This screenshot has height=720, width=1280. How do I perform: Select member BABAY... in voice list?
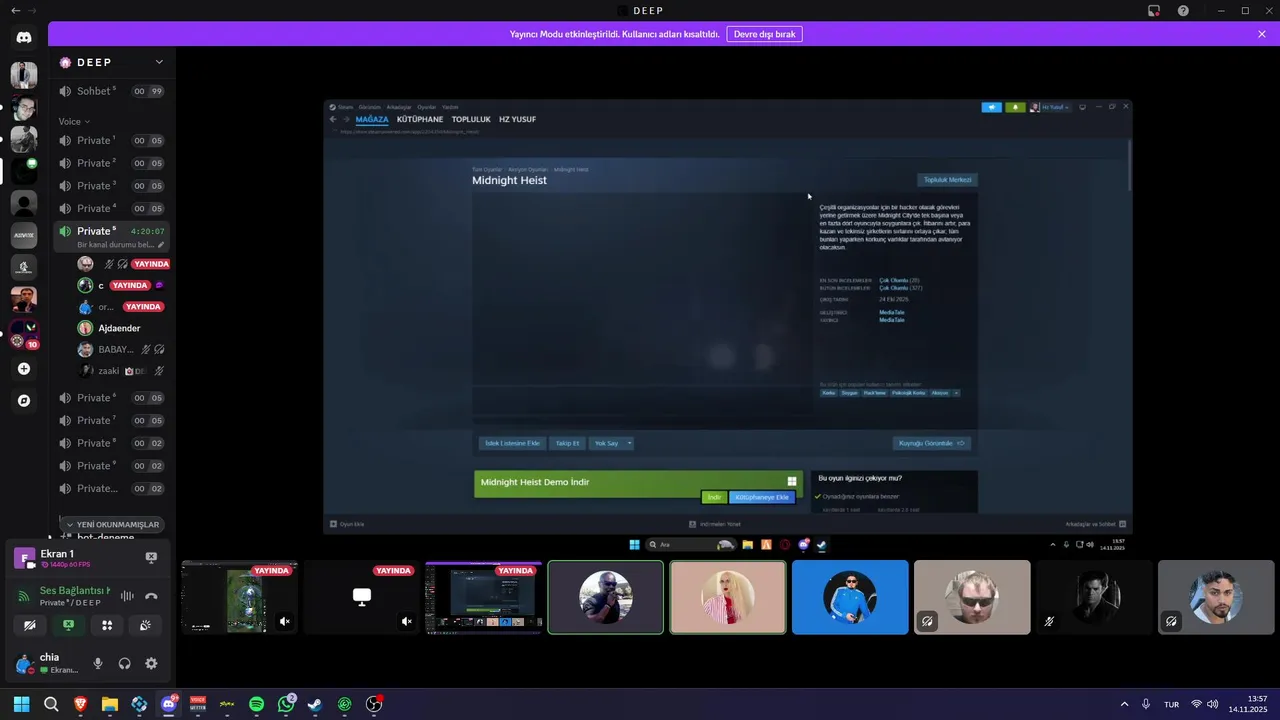tap(119, 350)
